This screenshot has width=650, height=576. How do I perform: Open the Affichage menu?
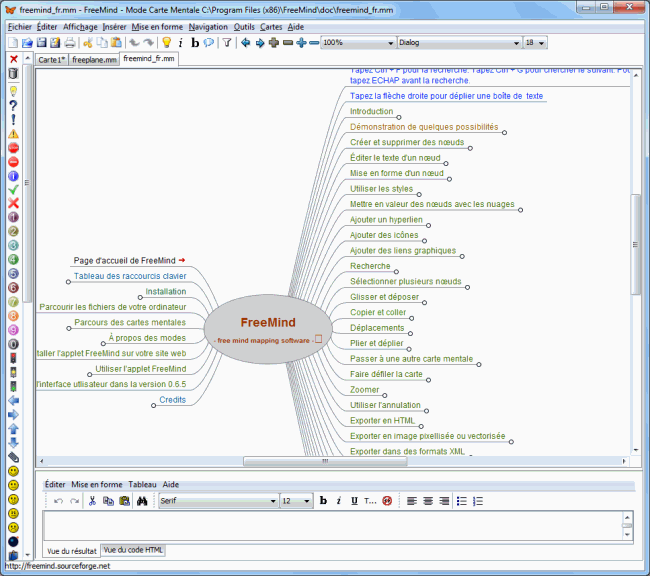[80, 27]
